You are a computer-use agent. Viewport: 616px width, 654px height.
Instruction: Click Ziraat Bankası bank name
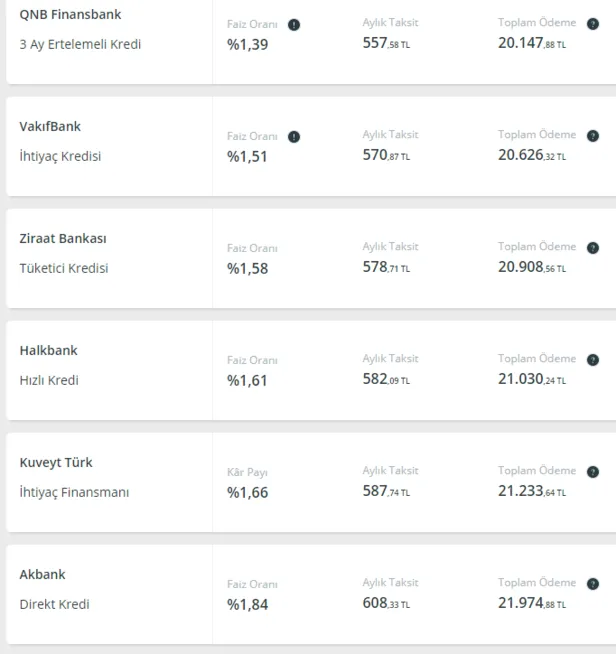coord(63,238)
